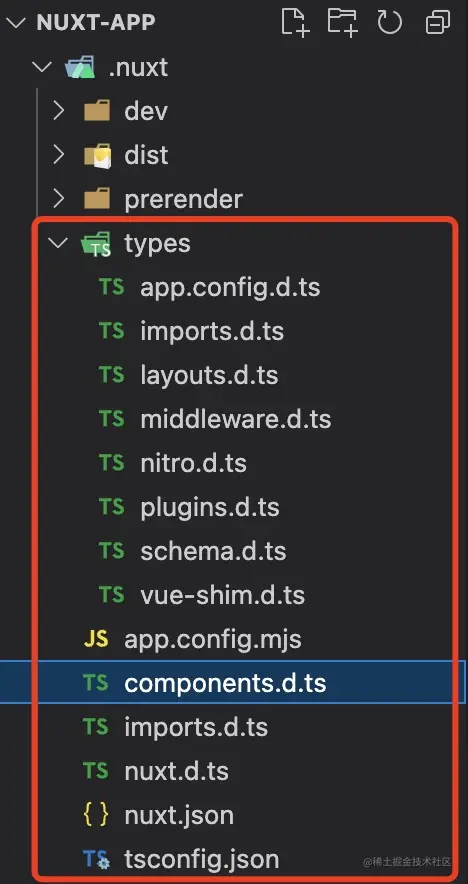The height and width of the screenshot is (884, 468).
Task: Expand the dist folder chevron
Action: pos(58,155)
